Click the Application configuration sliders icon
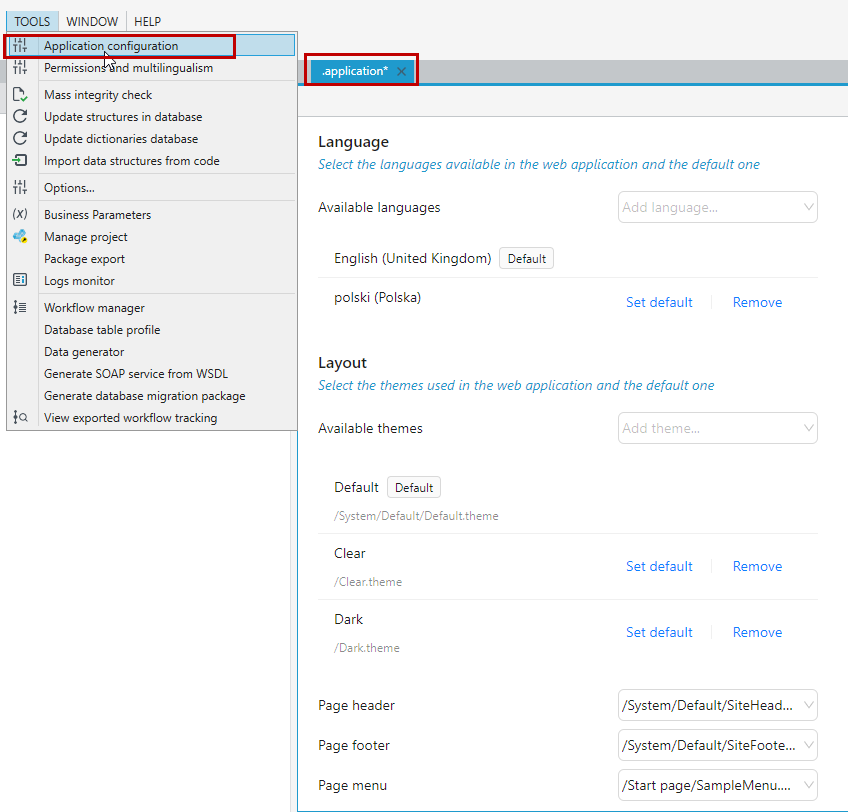The width and height of the screenshot is (848, 812). [20, 45]
